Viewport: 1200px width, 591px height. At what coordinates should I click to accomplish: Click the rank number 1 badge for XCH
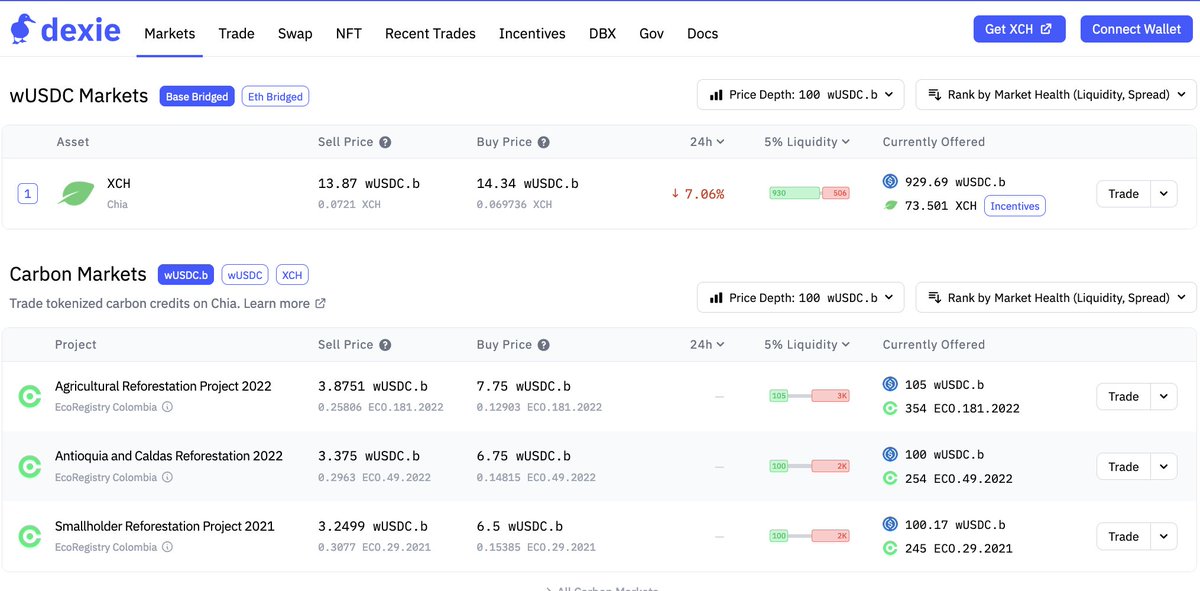pyautogui.click(x=28, y=194)
